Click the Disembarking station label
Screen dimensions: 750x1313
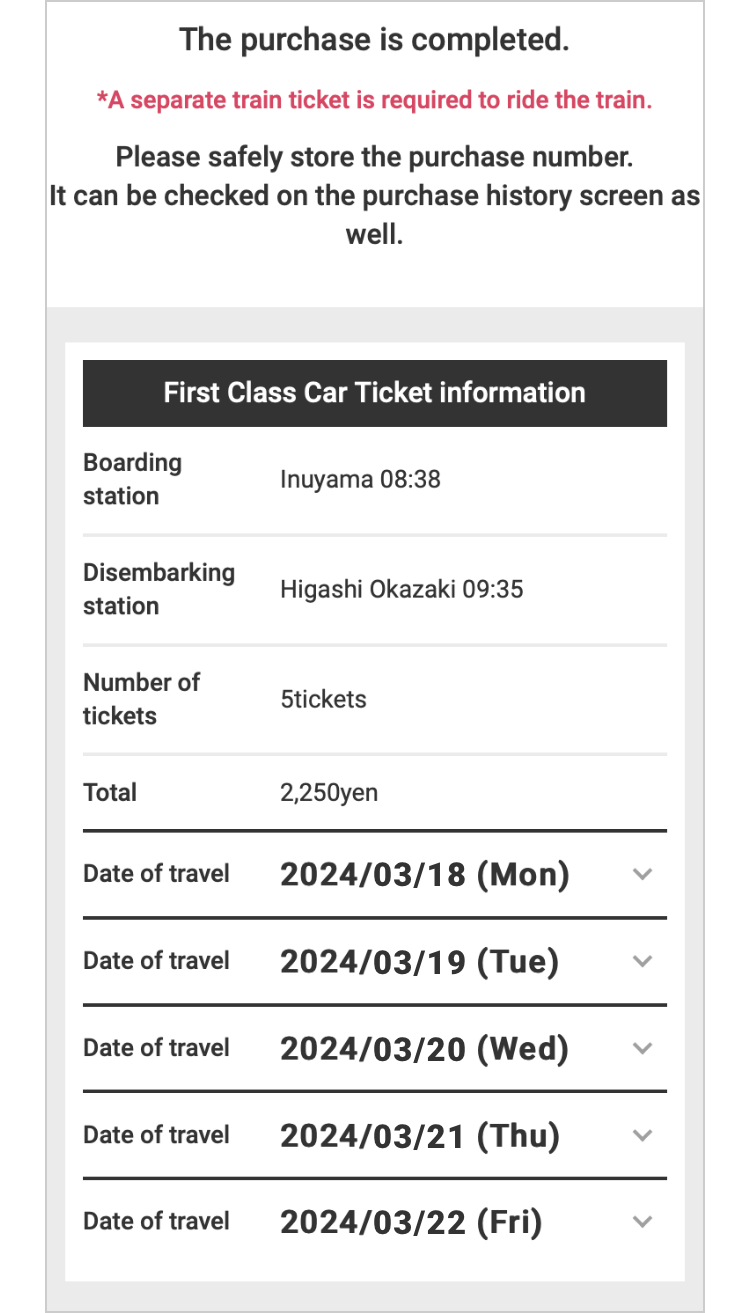158,589
